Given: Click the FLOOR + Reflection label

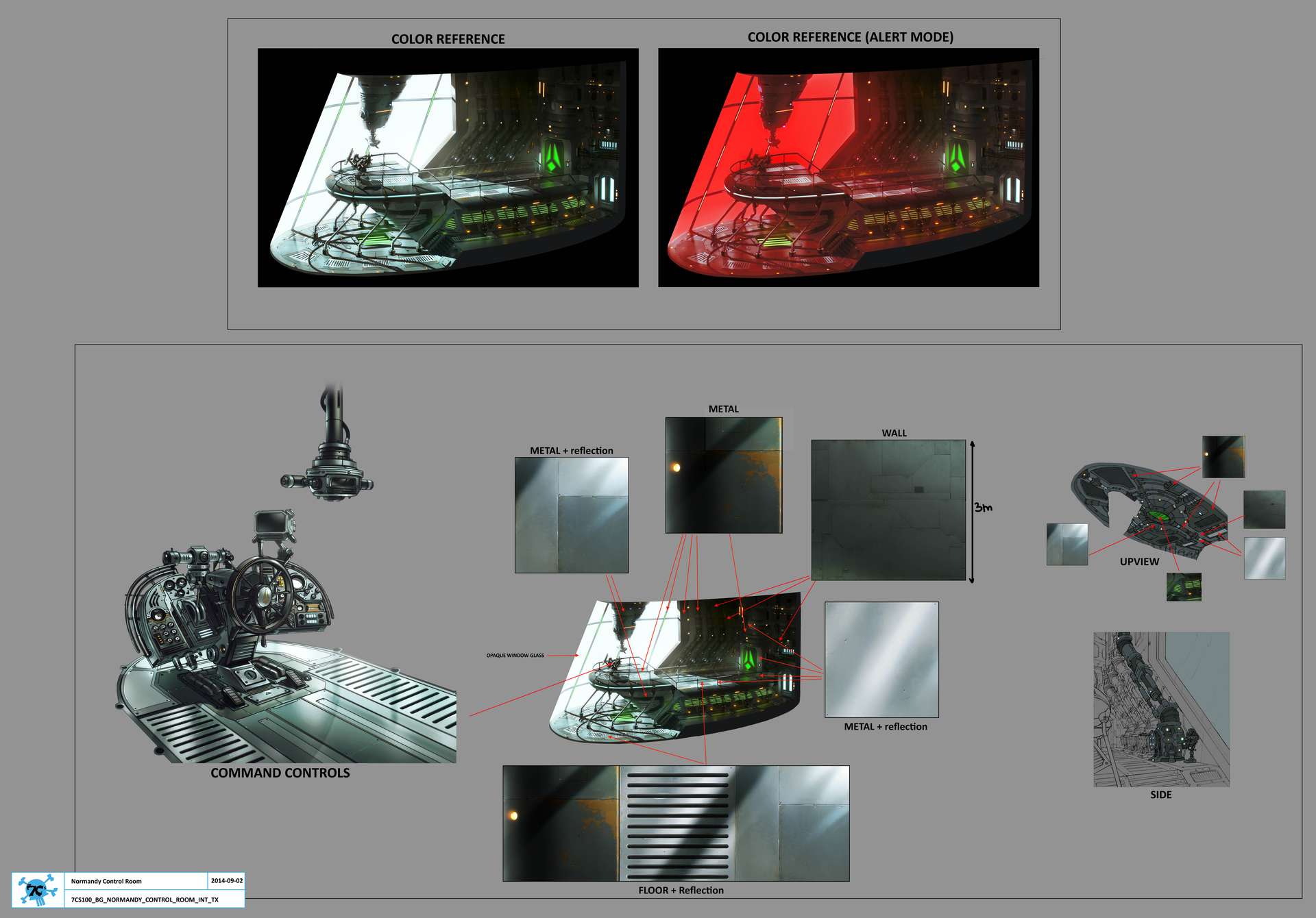Looking at the screenshot, I should point(681,891).
